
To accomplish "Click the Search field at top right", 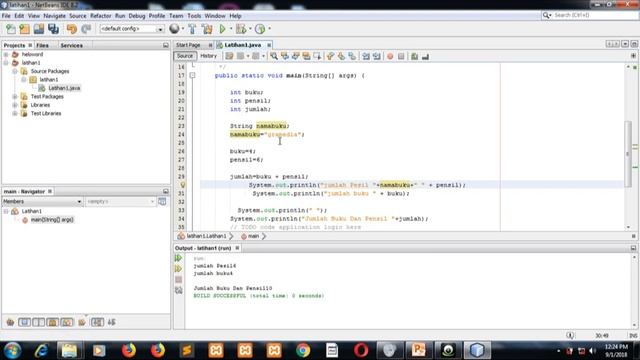I will tap(589, 15).
